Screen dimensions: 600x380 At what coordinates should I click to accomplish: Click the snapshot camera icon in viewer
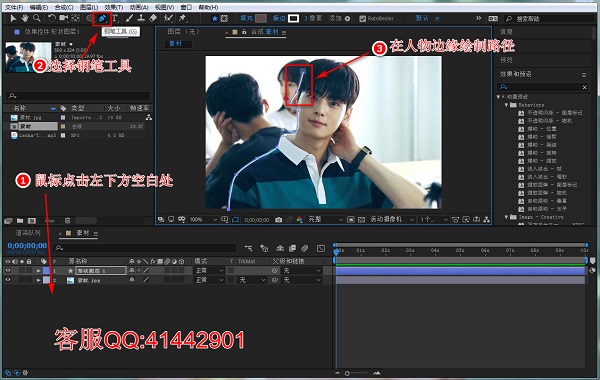(279, 220)
